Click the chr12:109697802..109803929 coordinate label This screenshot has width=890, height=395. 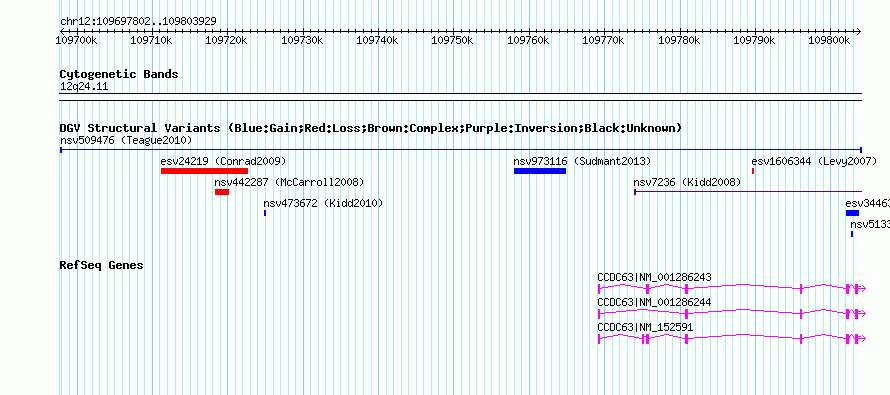pyautogui.click(x=138, y=22)
